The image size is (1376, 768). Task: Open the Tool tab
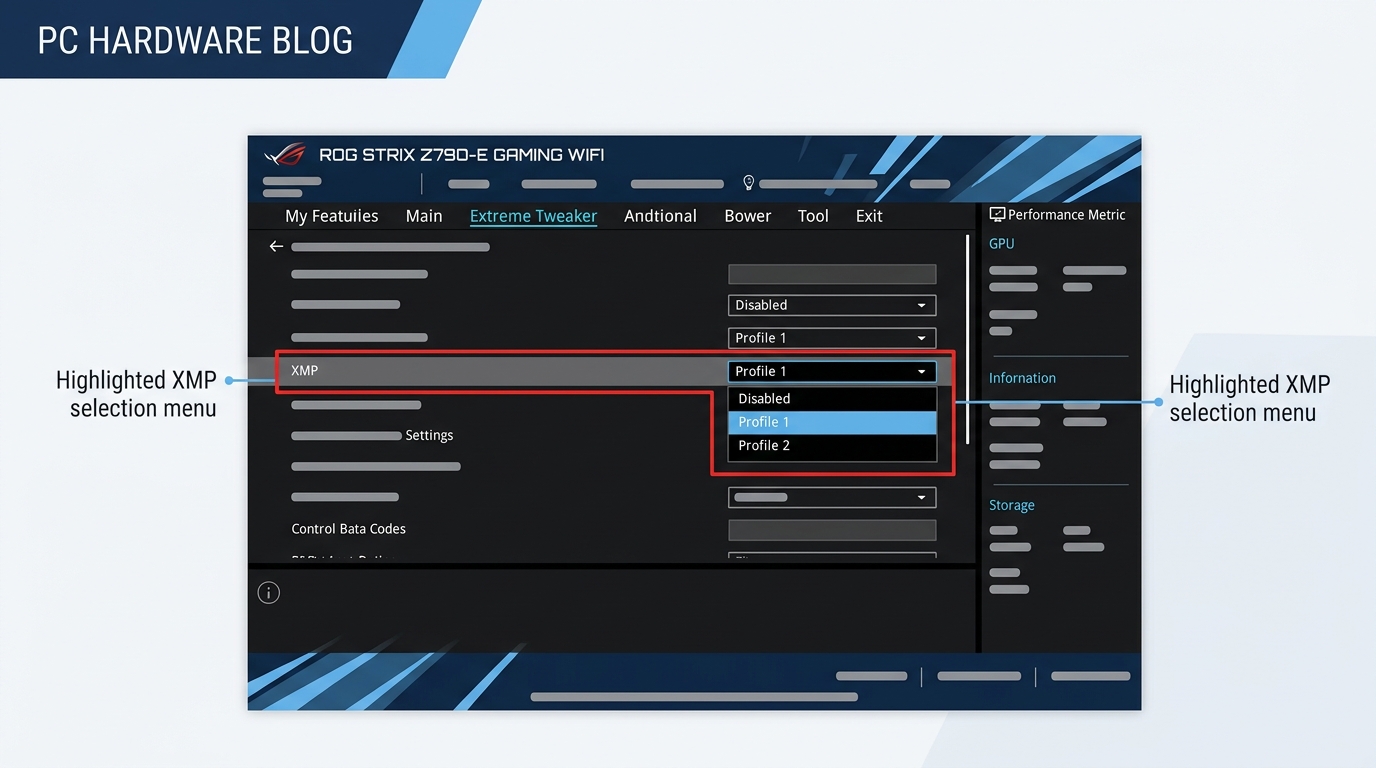pos(813,216)
